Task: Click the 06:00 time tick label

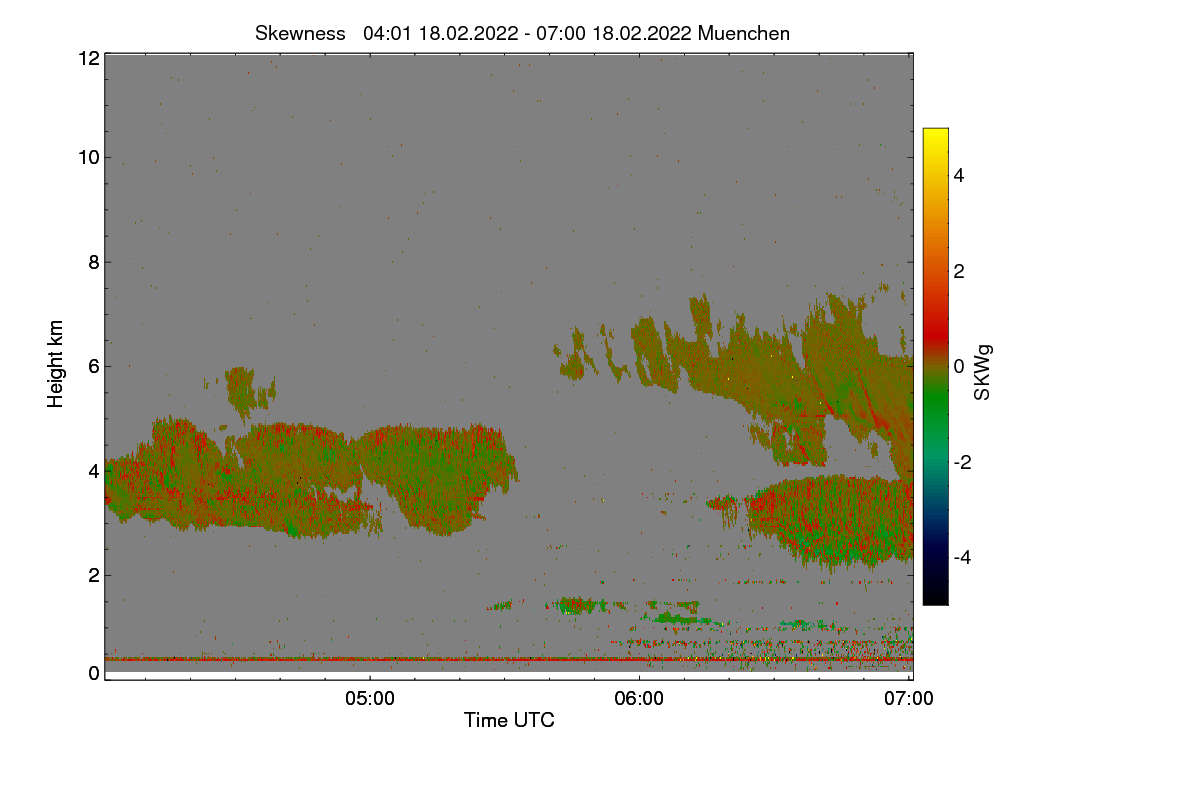Action: tap(639, 699)
